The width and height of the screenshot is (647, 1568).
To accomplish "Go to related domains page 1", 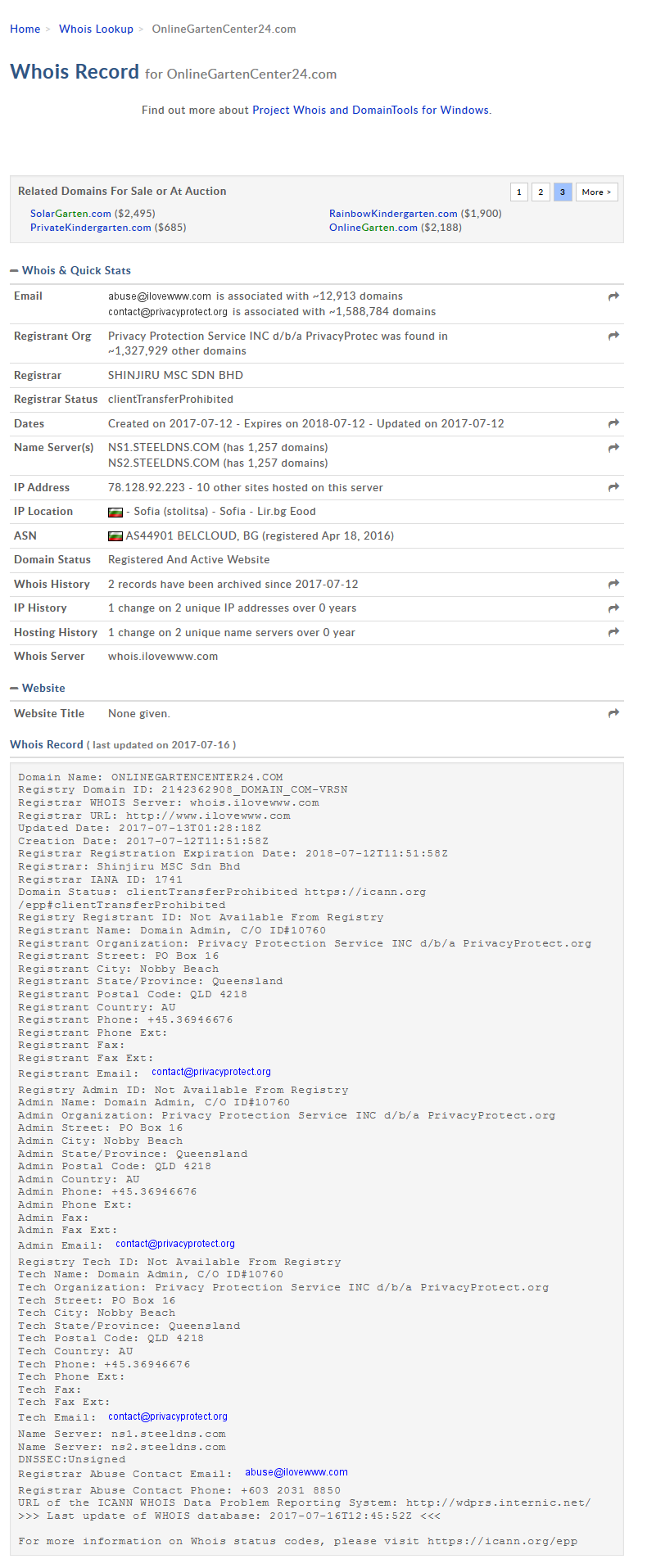I will point(518,192).
